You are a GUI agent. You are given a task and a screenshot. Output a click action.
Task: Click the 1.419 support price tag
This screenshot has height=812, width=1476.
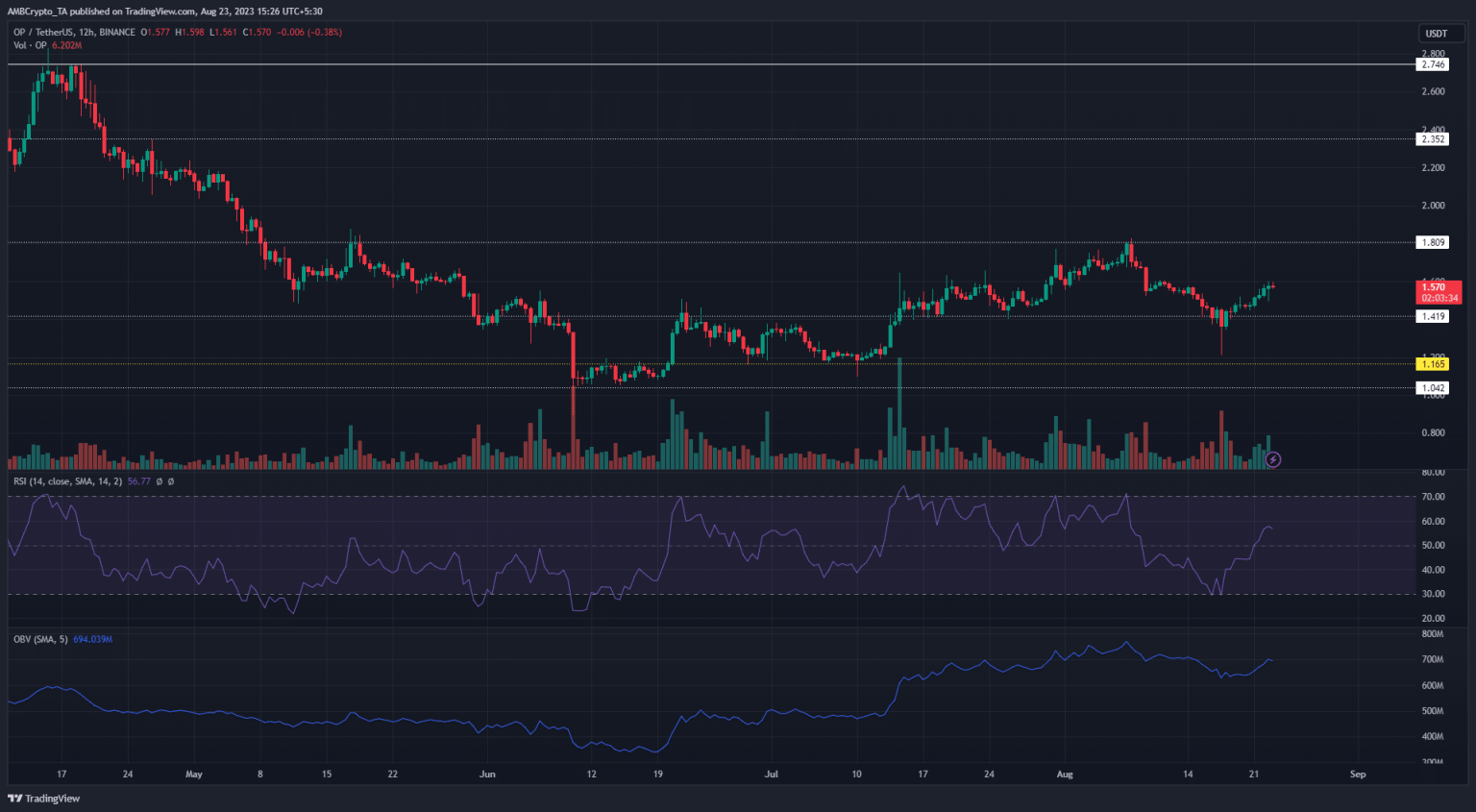pyautogui.click(x=1433, y=316)
